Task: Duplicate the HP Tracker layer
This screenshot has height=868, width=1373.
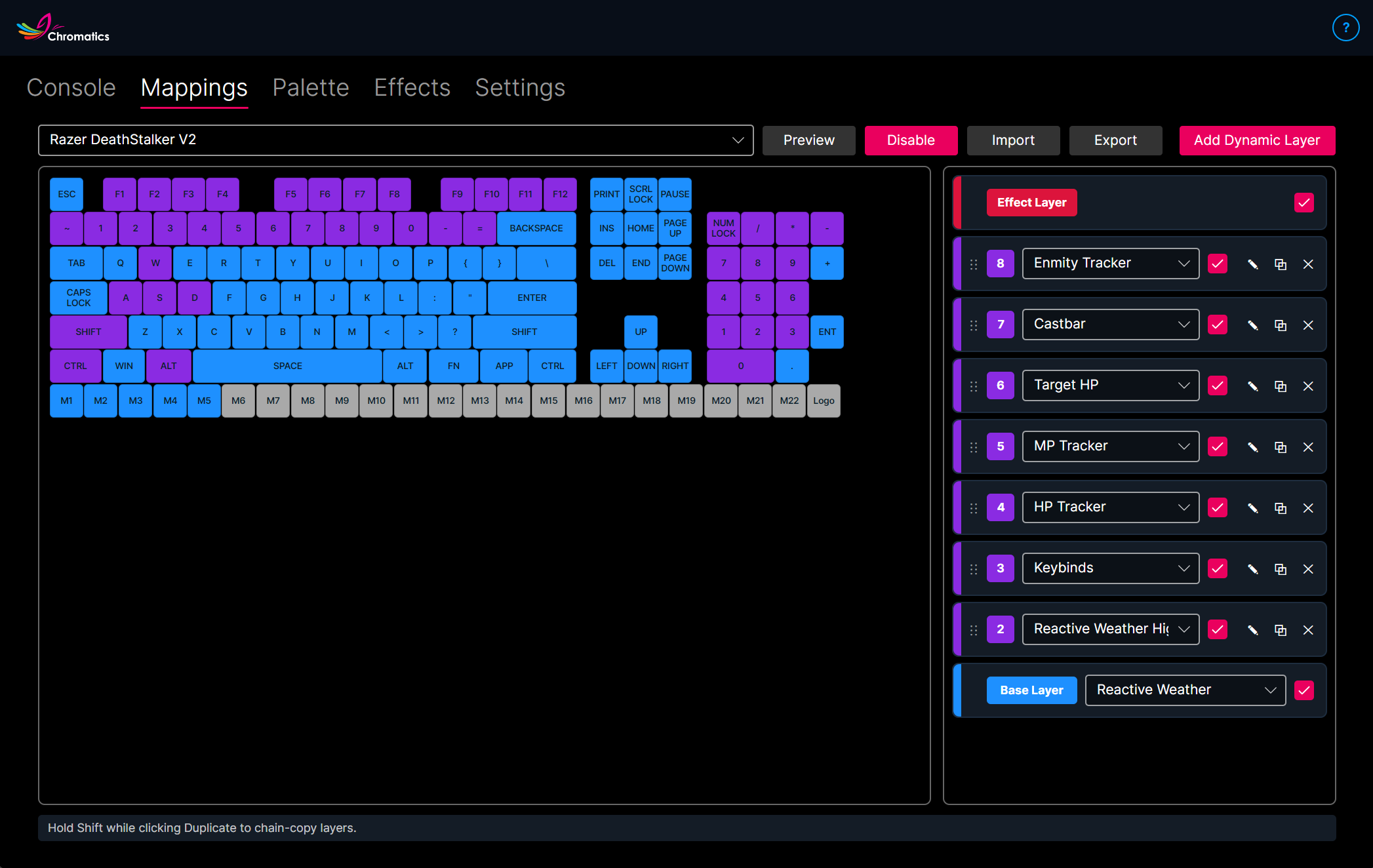Action: click(1280, 508)
